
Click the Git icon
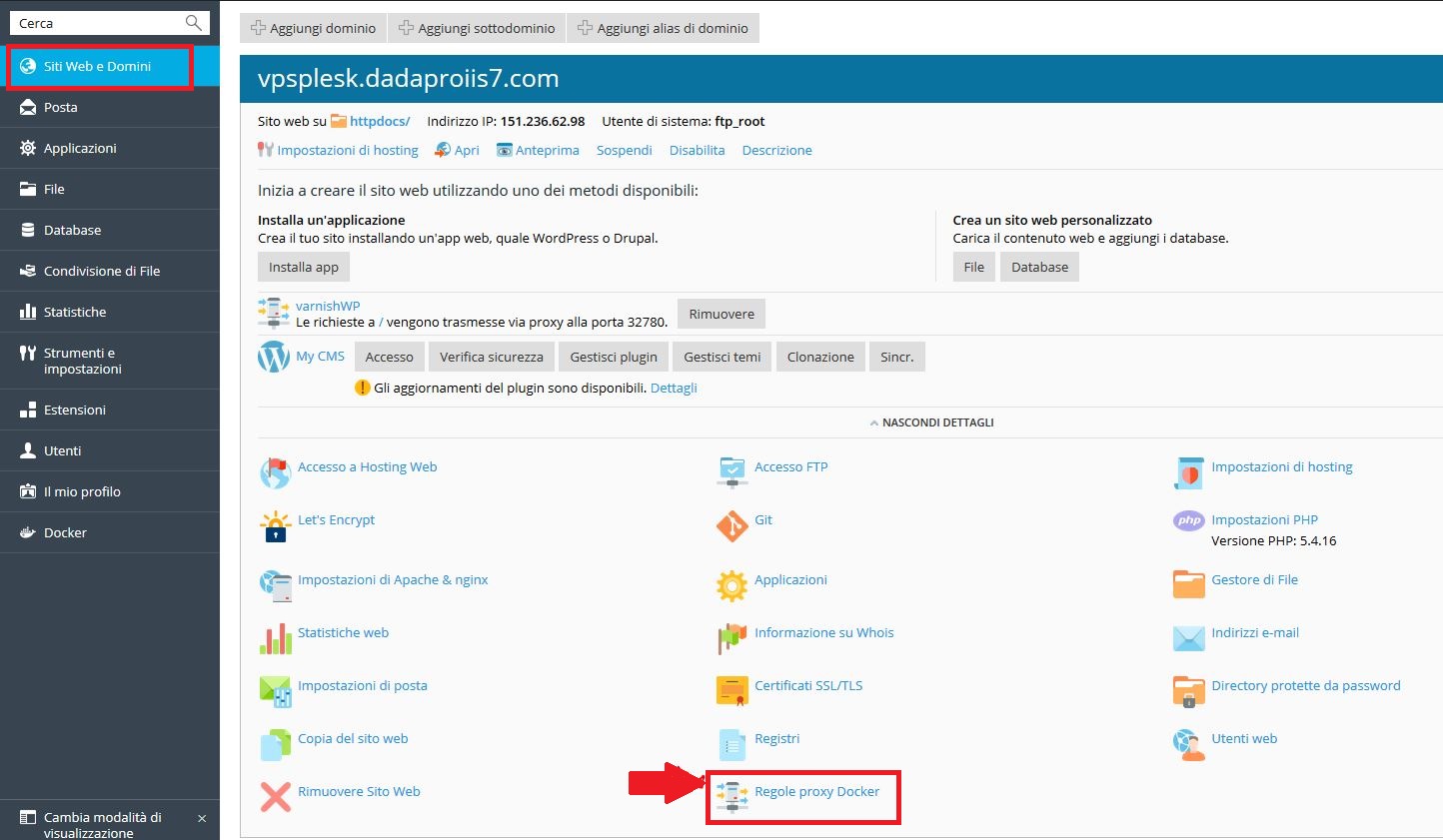(x=732, y=526)
